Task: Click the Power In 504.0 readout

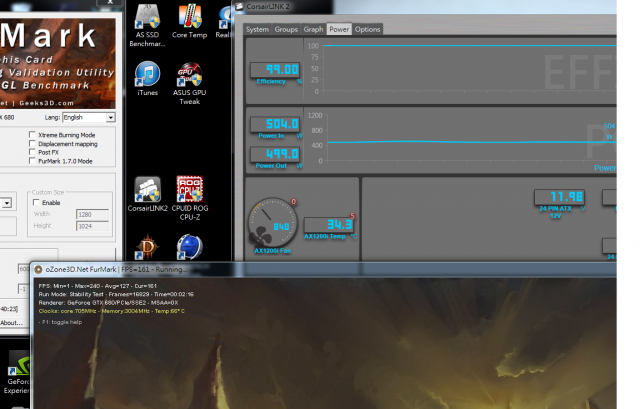Action: 275,124
